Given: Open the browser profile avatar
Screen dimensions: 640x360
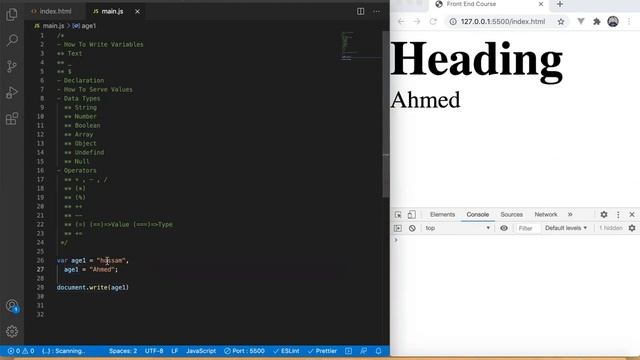Looking at the screenshot, I should [613, 22].
